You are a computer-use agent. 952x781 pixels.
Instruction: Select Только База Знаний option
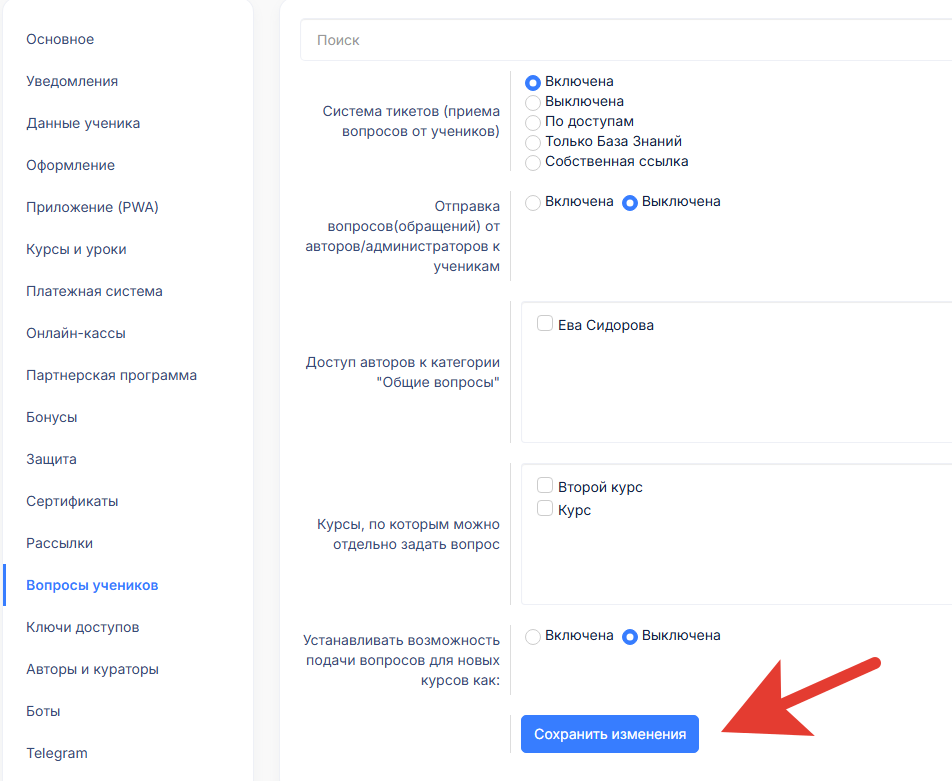[533, 142]
